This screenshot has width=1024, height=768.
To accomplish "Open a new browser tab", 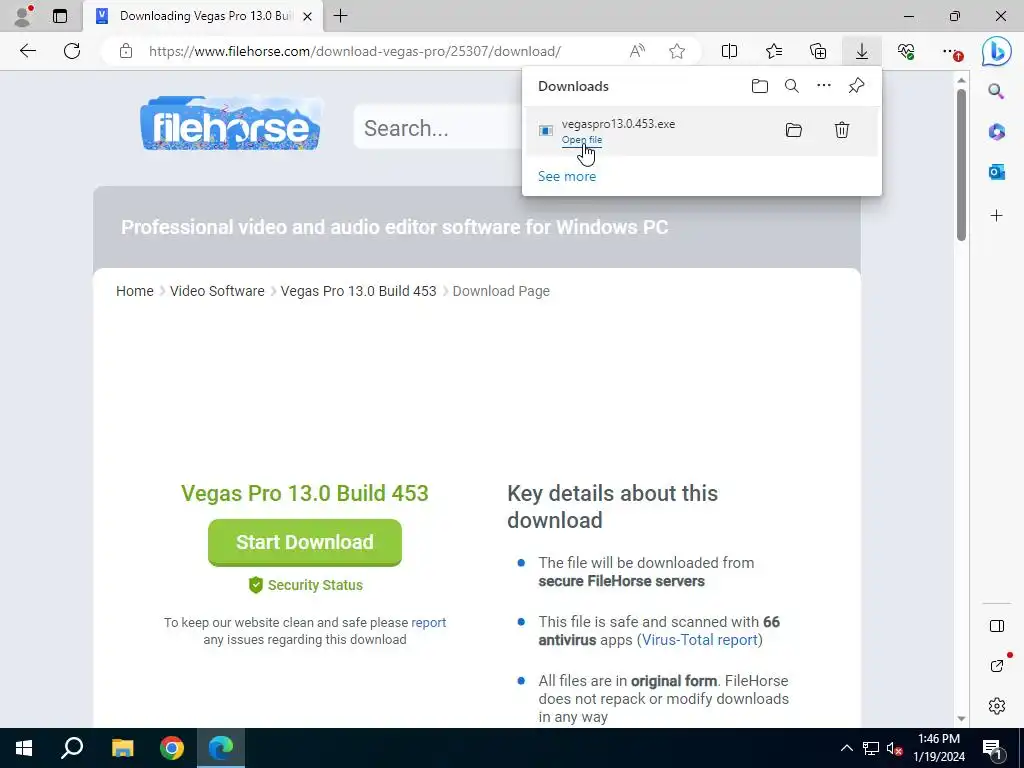I will tap(340, 16).
